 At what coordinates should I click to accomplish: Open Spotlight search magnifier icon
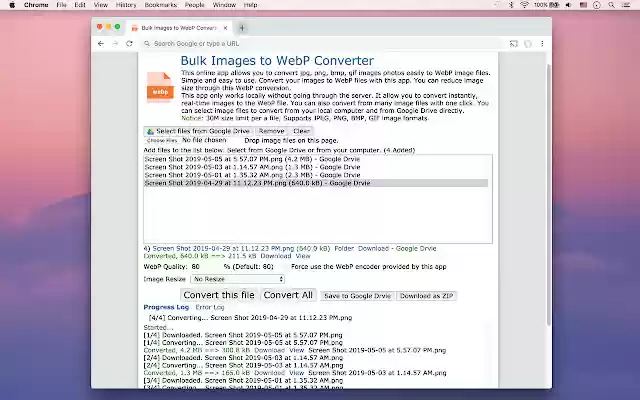[x=611, y=5]
